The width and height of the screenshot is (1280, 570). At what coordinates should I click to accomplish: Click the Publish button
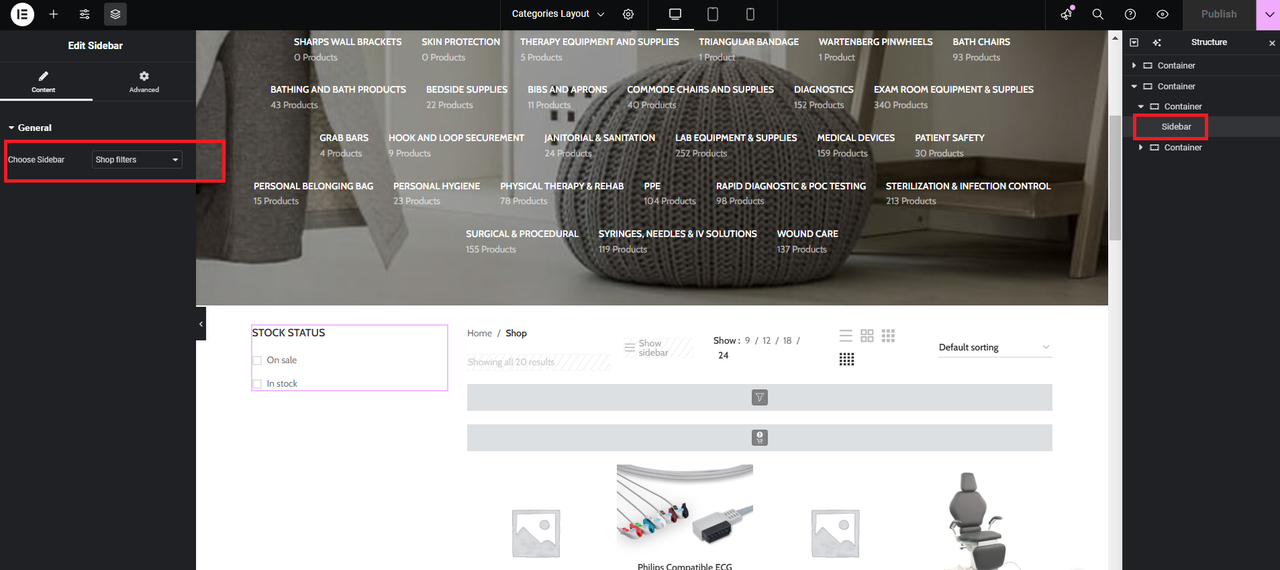[1219, 14]
